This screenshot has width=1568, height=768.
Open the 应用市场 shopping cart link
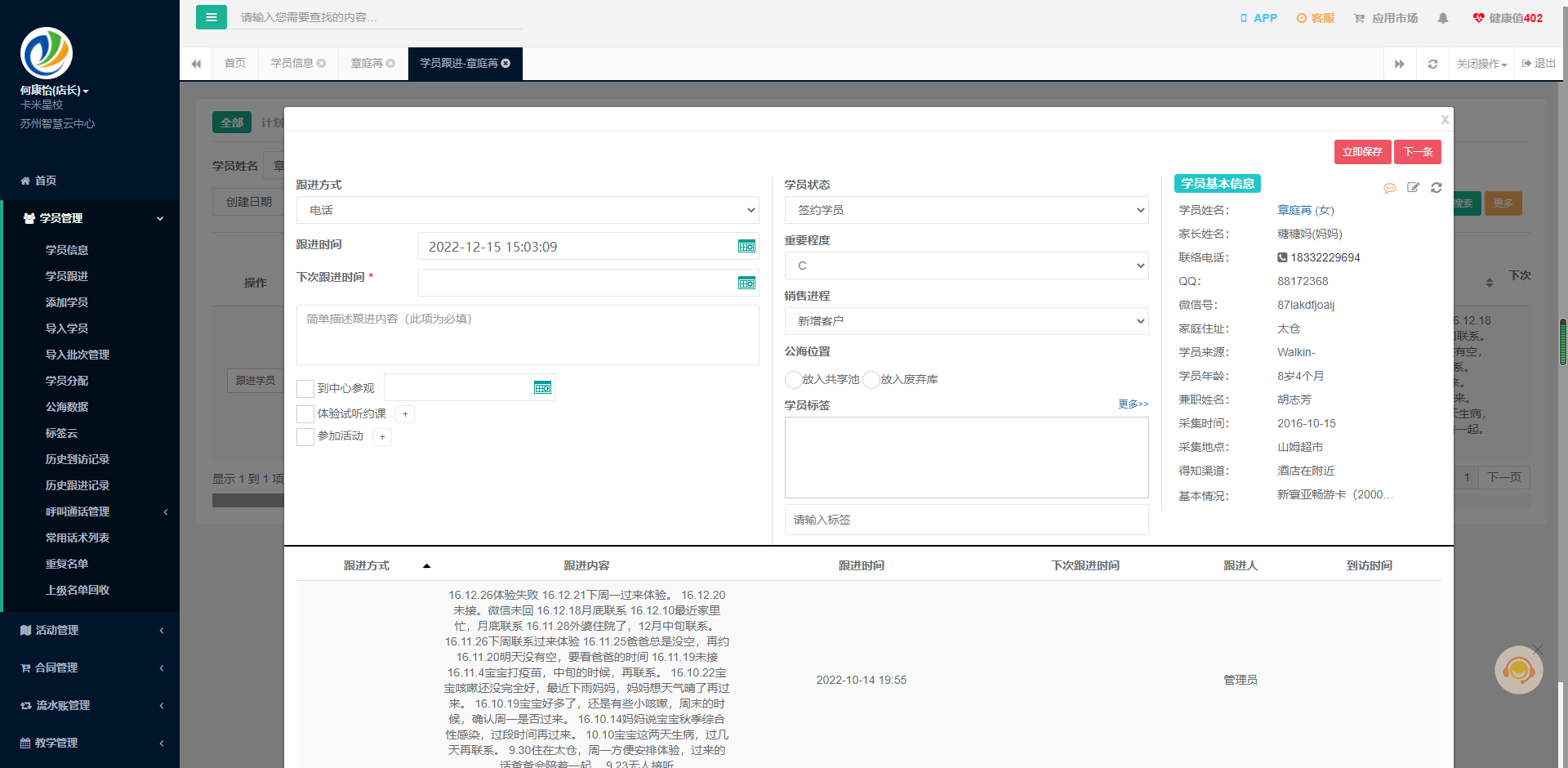(x=1386, y=18)
